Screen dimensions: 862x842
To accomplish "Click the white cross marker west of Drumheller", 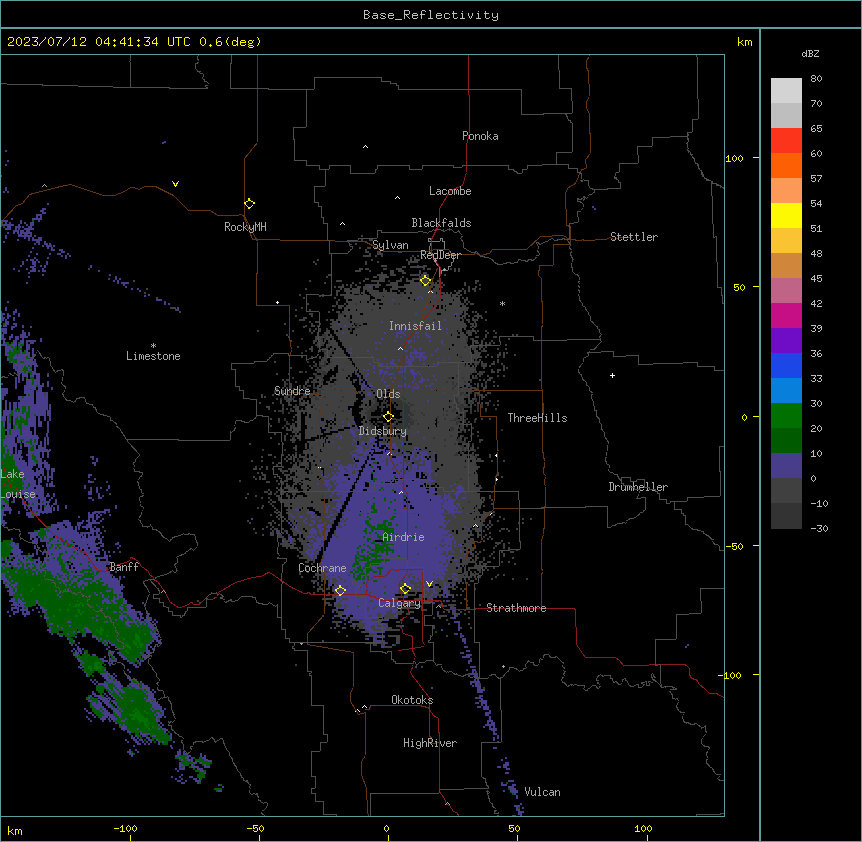I will 612,375.
